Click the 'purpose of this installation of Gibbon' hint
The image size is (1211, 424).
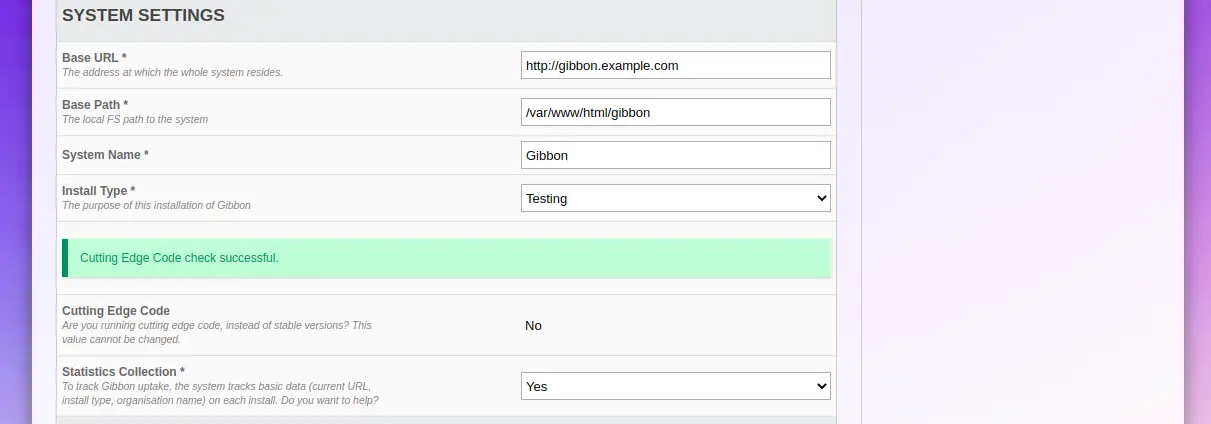[156, 205]
